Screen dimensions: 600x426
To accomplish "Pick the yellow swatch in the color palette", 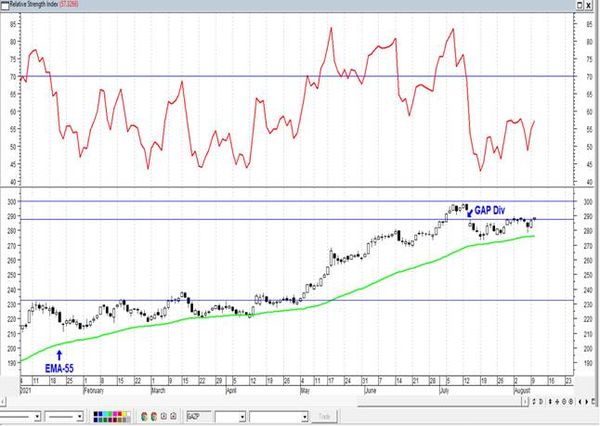I will (124, 414).
